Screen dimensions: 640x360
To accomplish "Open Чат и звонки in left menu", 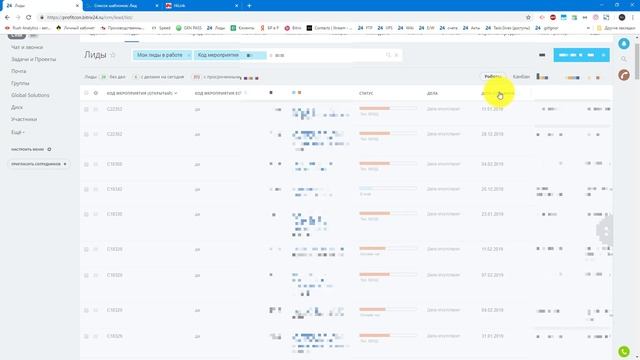I will pyautogui.click(x=27, y=47).
